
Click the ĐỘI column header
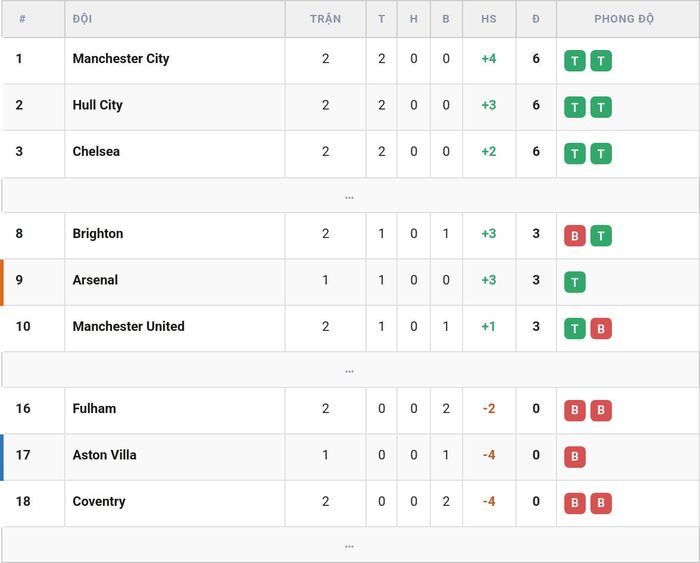[82, 19]
